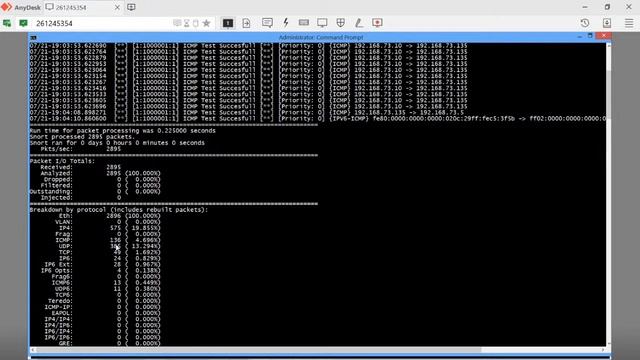Click the remote Command Prompt system icon
This screenshot has width=640, height=360.
(x=33, y=38)
